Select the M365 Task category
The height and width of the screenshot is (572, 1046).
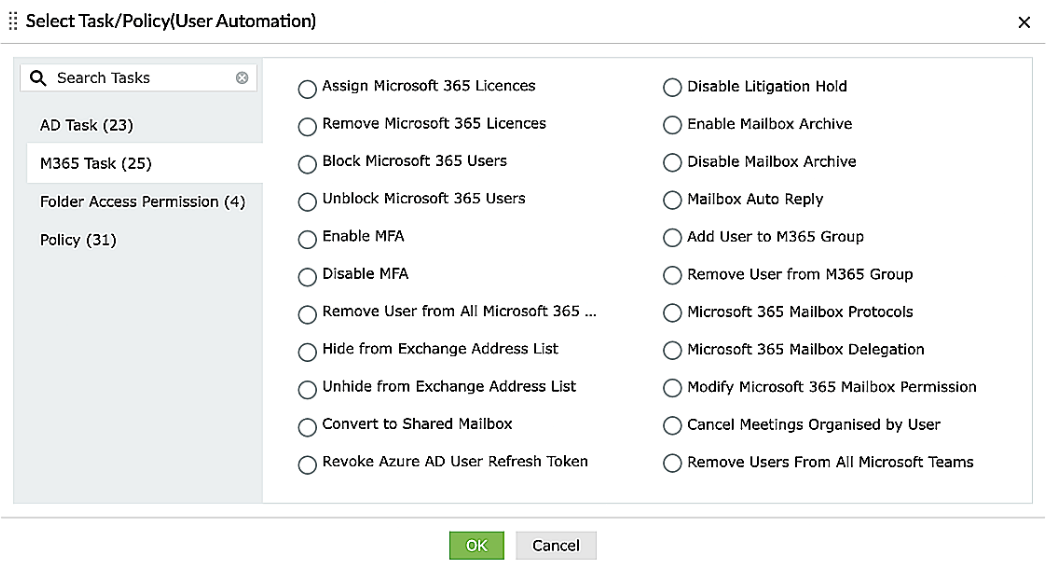(x=95, y=163)
